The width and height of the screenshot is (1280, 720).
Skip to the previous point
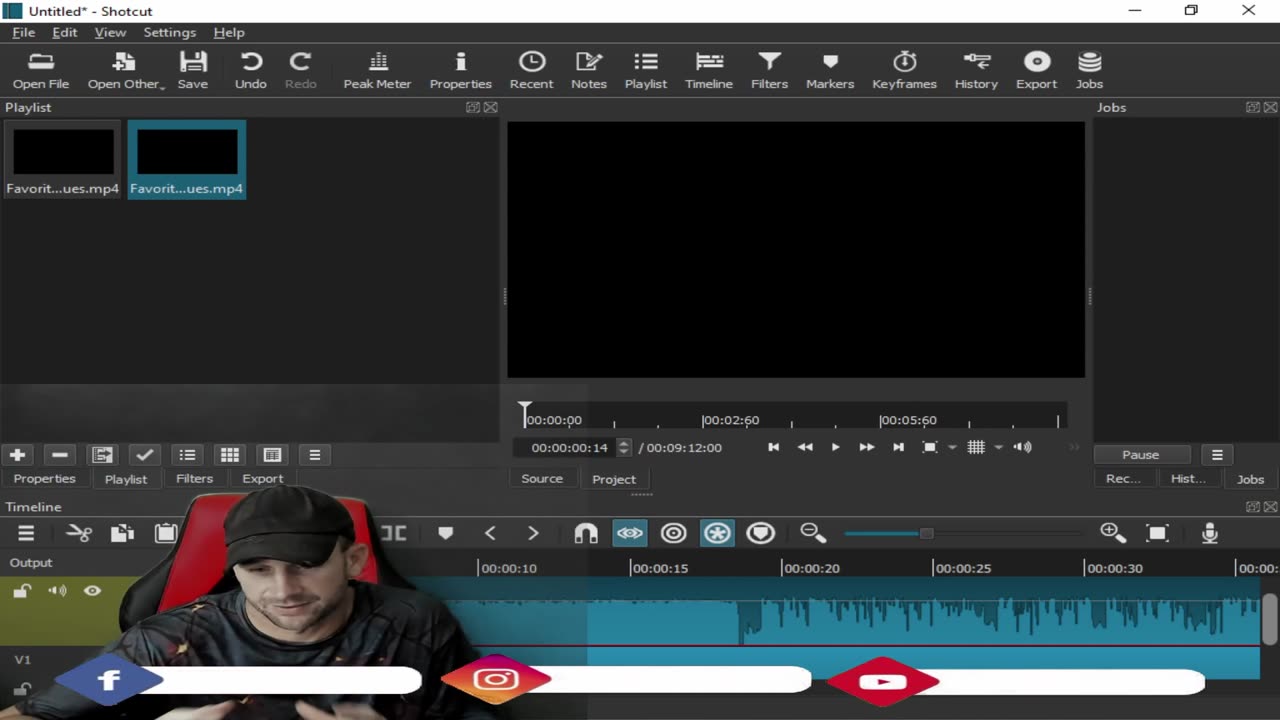pyautogui.click(x=773, y=447)
